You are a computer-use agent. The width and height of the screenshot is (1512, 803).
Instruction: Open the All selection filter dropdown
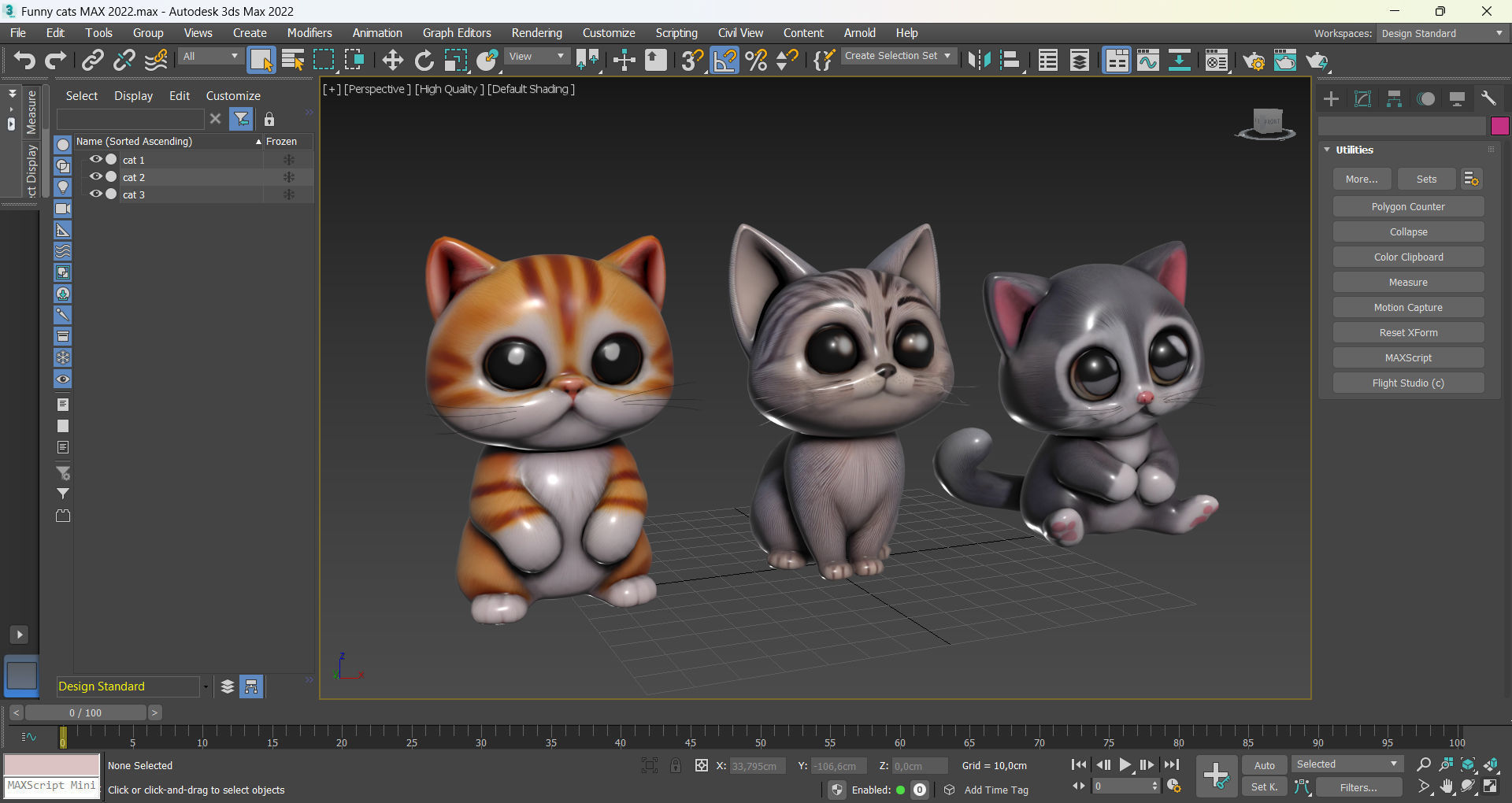[210, 56]
